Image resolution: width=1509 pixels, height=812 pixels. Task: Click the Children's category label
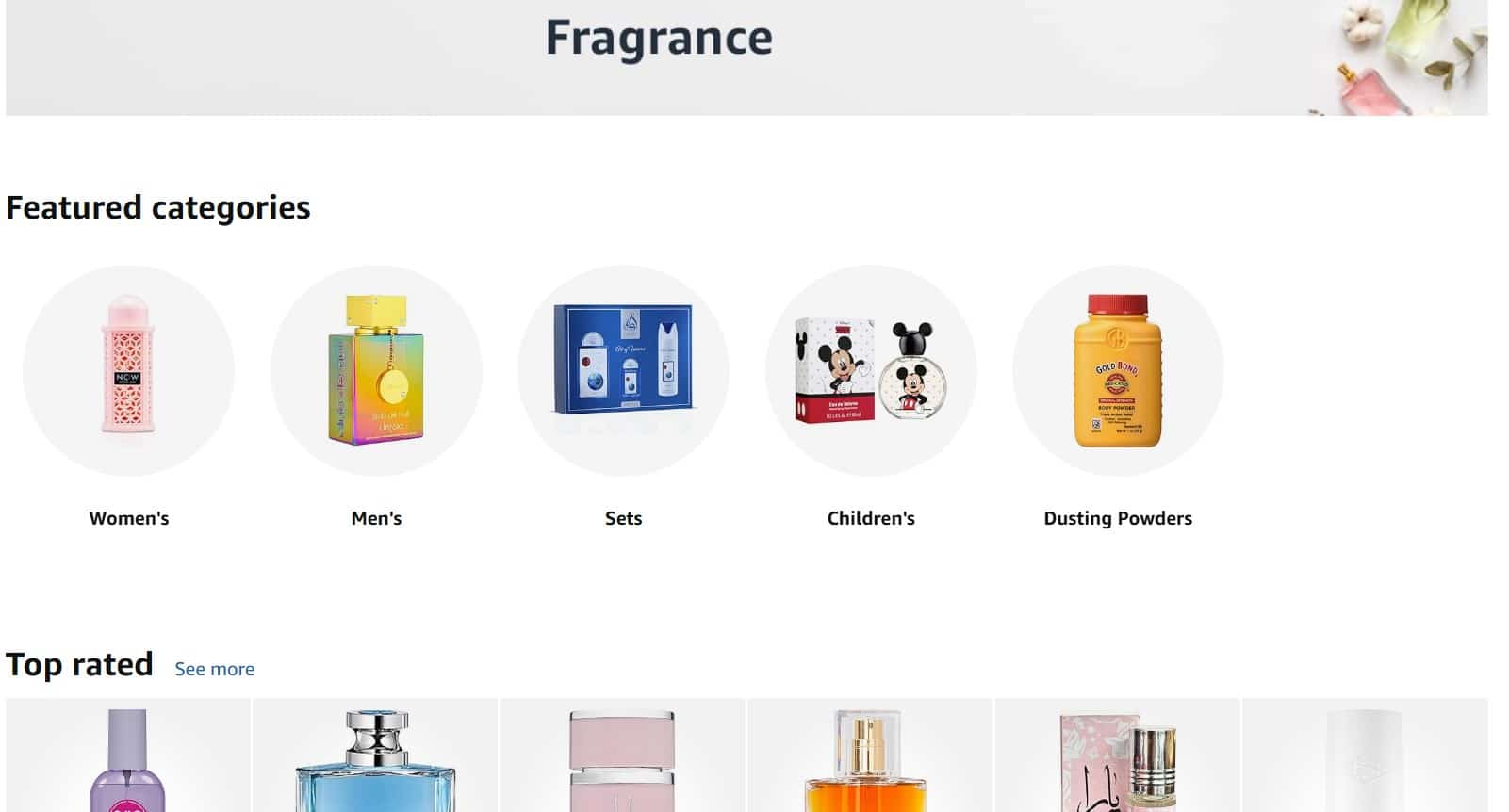pyautogui.click(x=871, y=518)
